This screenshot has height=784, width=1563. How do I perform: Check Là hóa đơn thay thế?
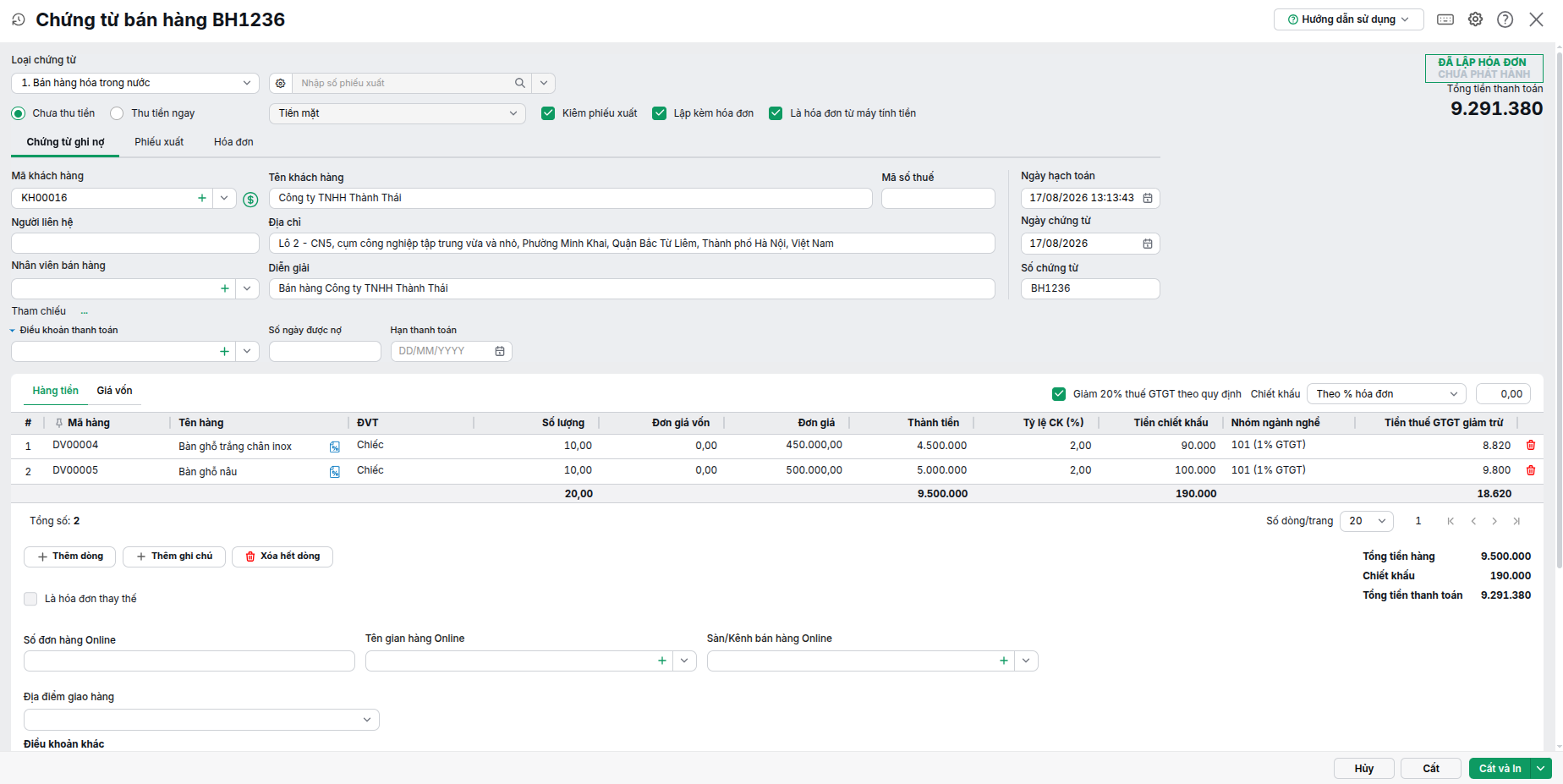(30, 599)
